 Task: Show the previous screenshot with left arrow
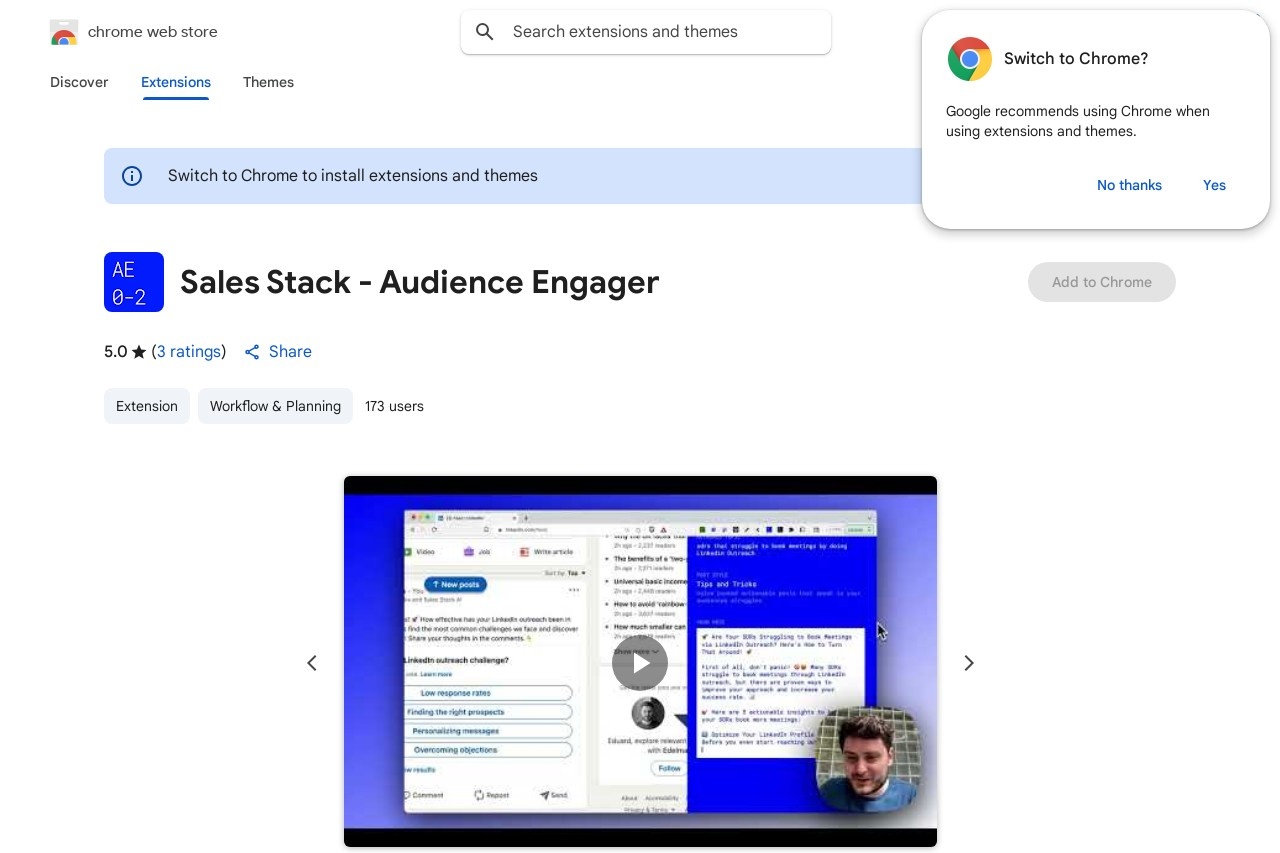click(312, 663)
